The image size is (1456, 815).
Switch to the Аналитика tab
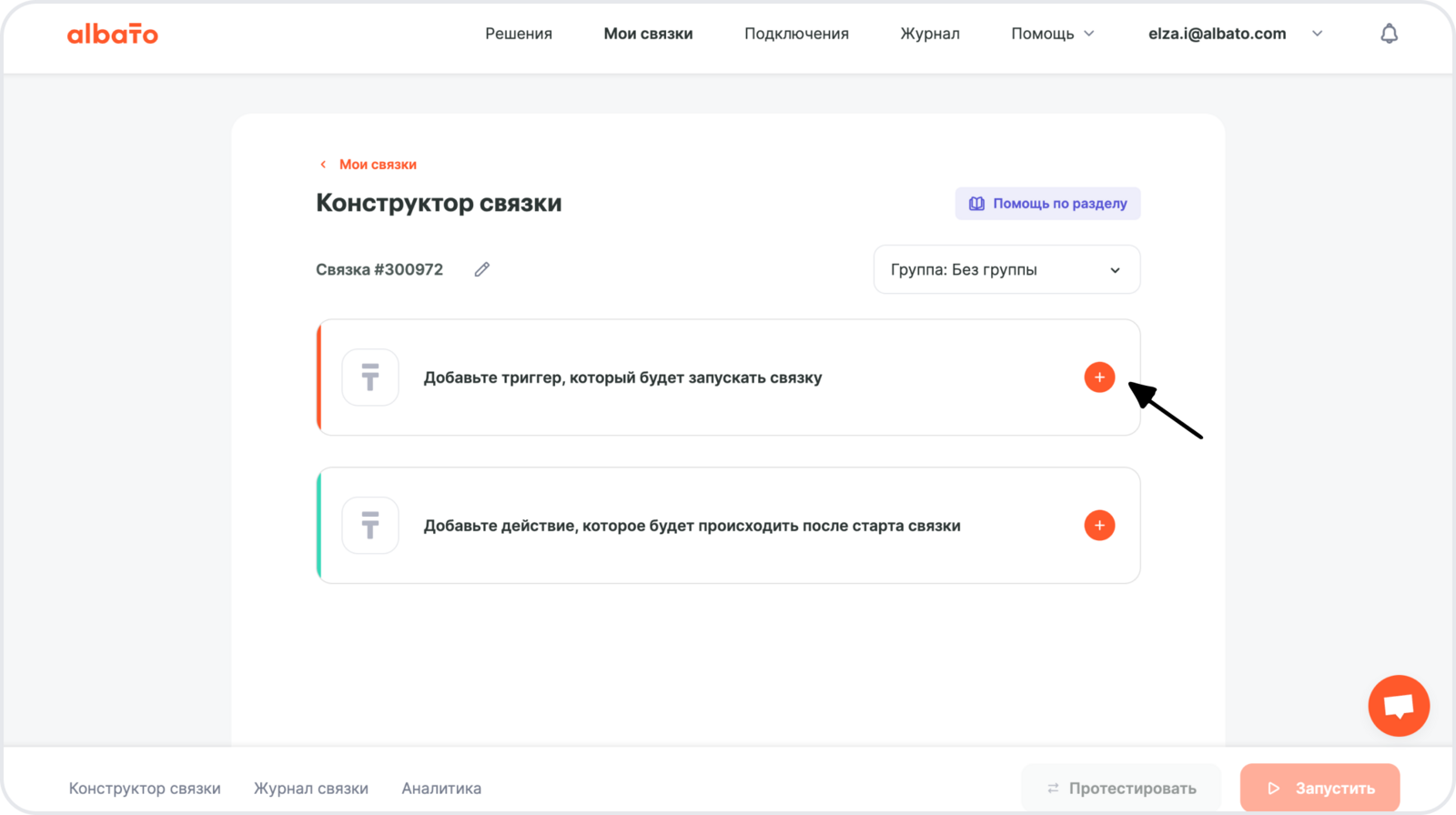tap(441, 789)
